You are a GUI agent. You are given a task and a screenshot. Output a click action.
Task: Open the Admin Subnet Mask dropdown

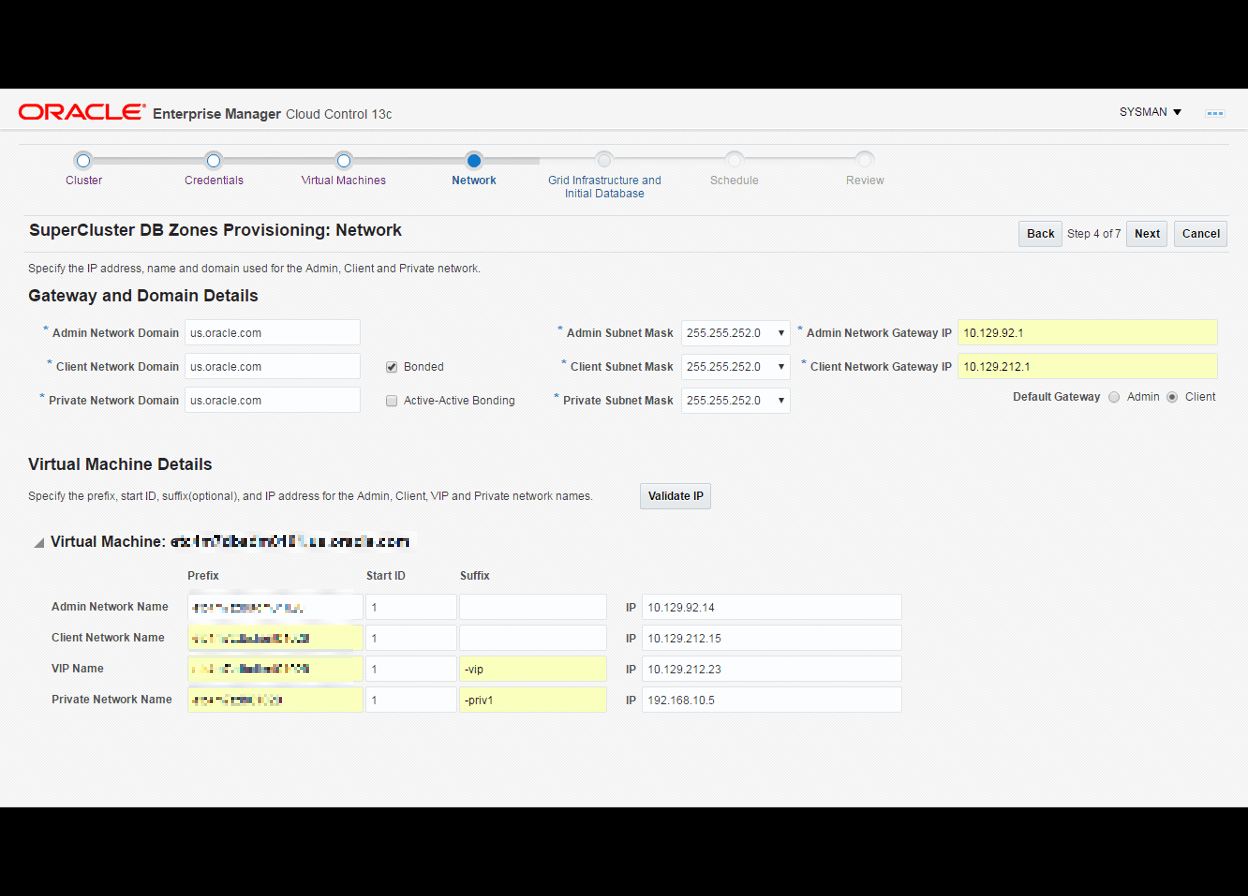(736, 333)
